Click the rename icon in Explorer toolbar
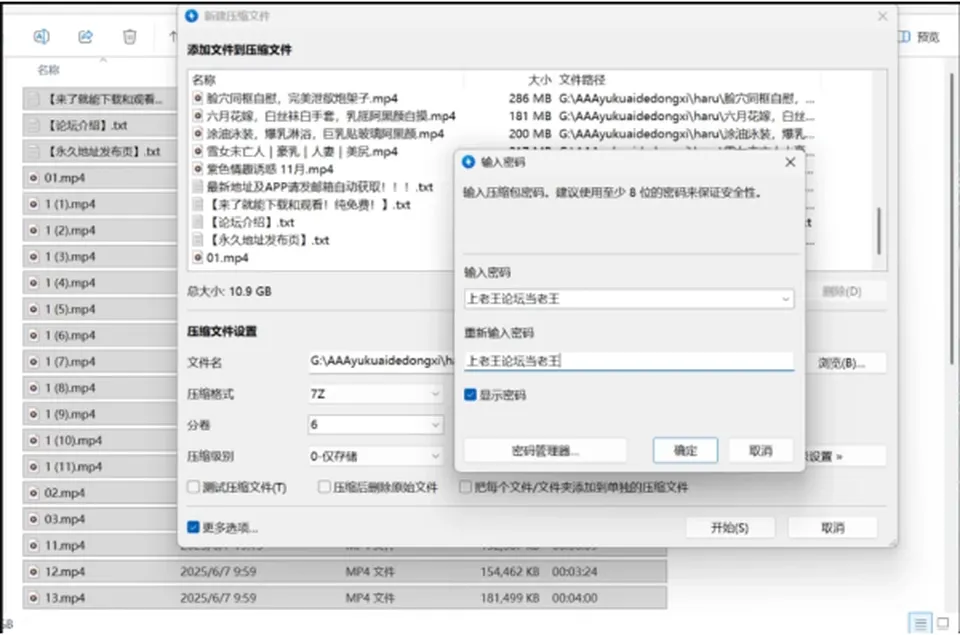Screen dimensions: 960x635 pos(41,37)
